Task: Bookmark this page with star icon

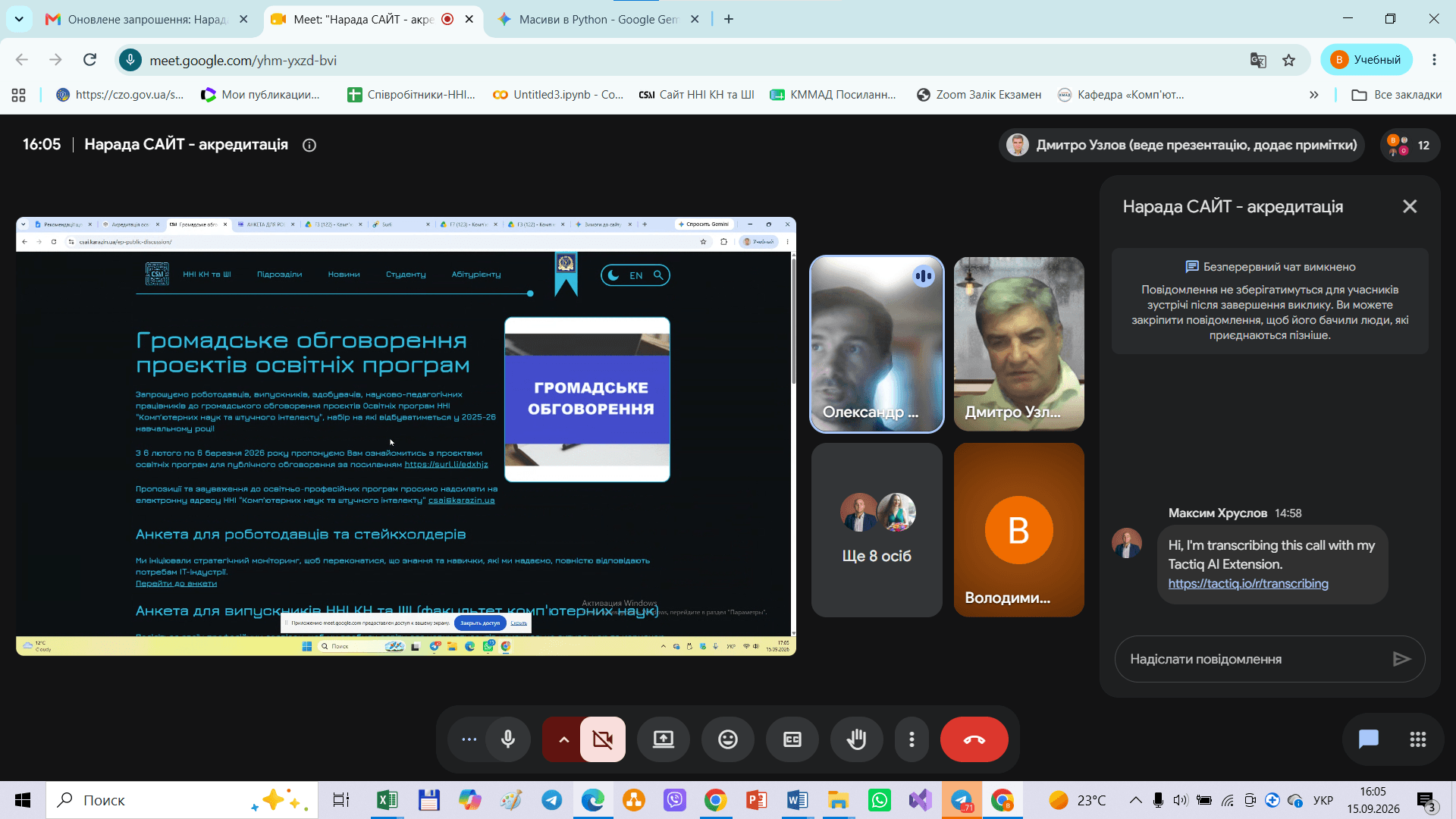Action: [1288, 60]
